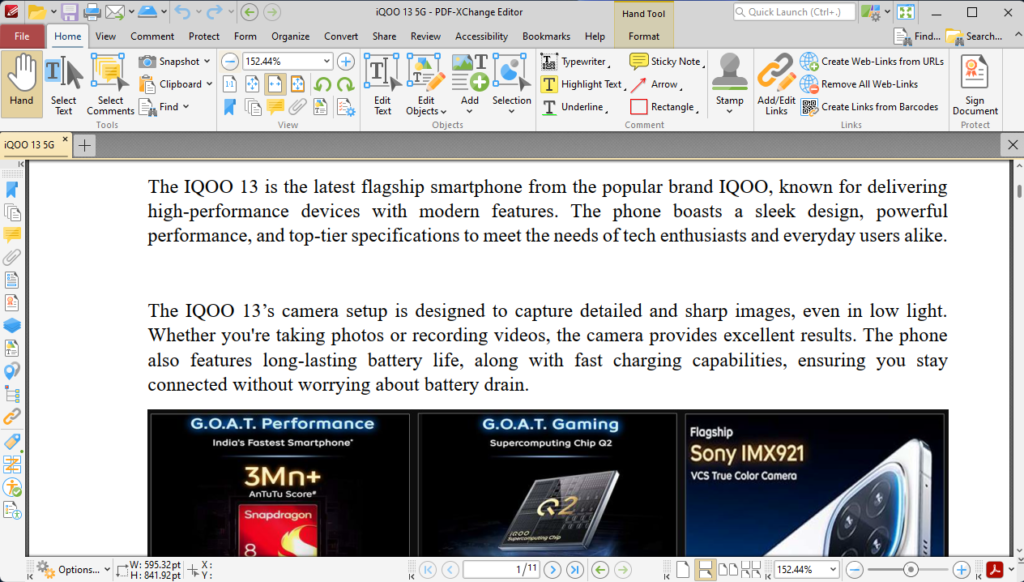Image resolution: width=1024 pixels, height=582 pixels.
Task: Open the File menu
Action: (22, 37)
